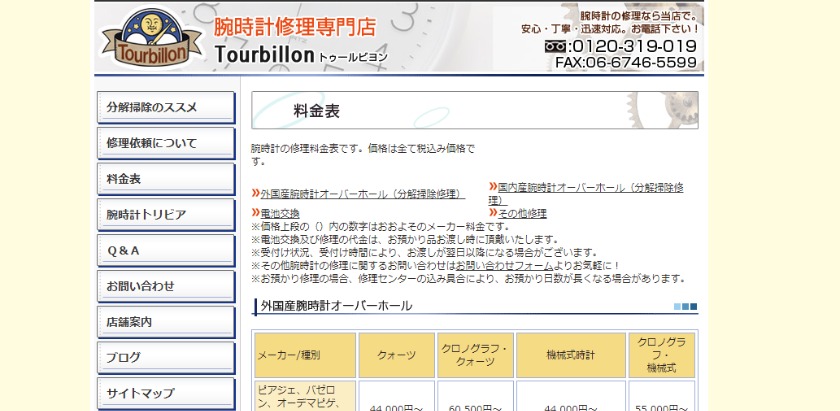Click the 機械式時計 column header
The width and height of the screenshot is (840, 411).
click(x=571, y=355)
